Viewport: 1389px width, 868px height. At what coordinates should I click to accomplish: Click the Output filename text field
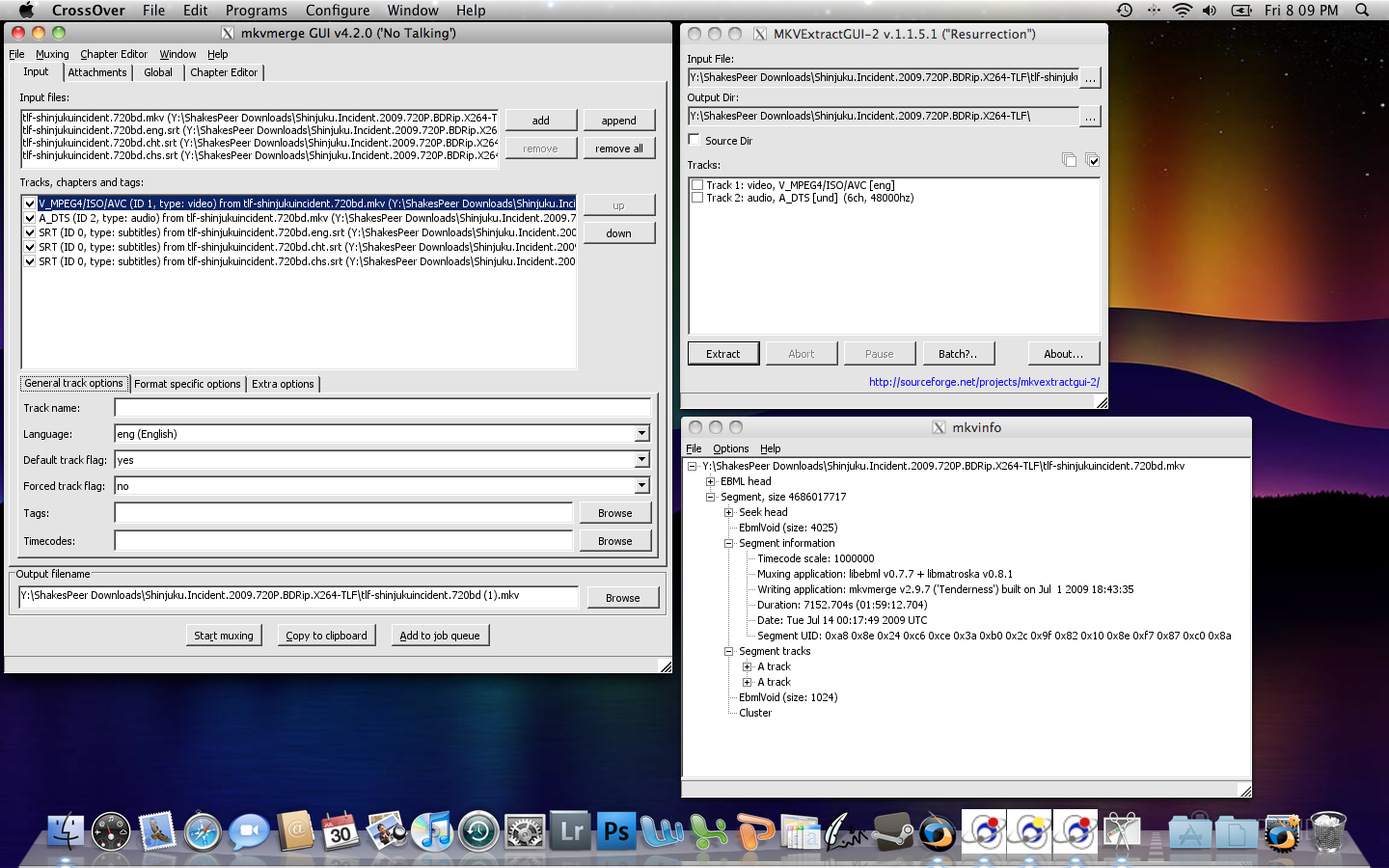click(x=299, y=596)
